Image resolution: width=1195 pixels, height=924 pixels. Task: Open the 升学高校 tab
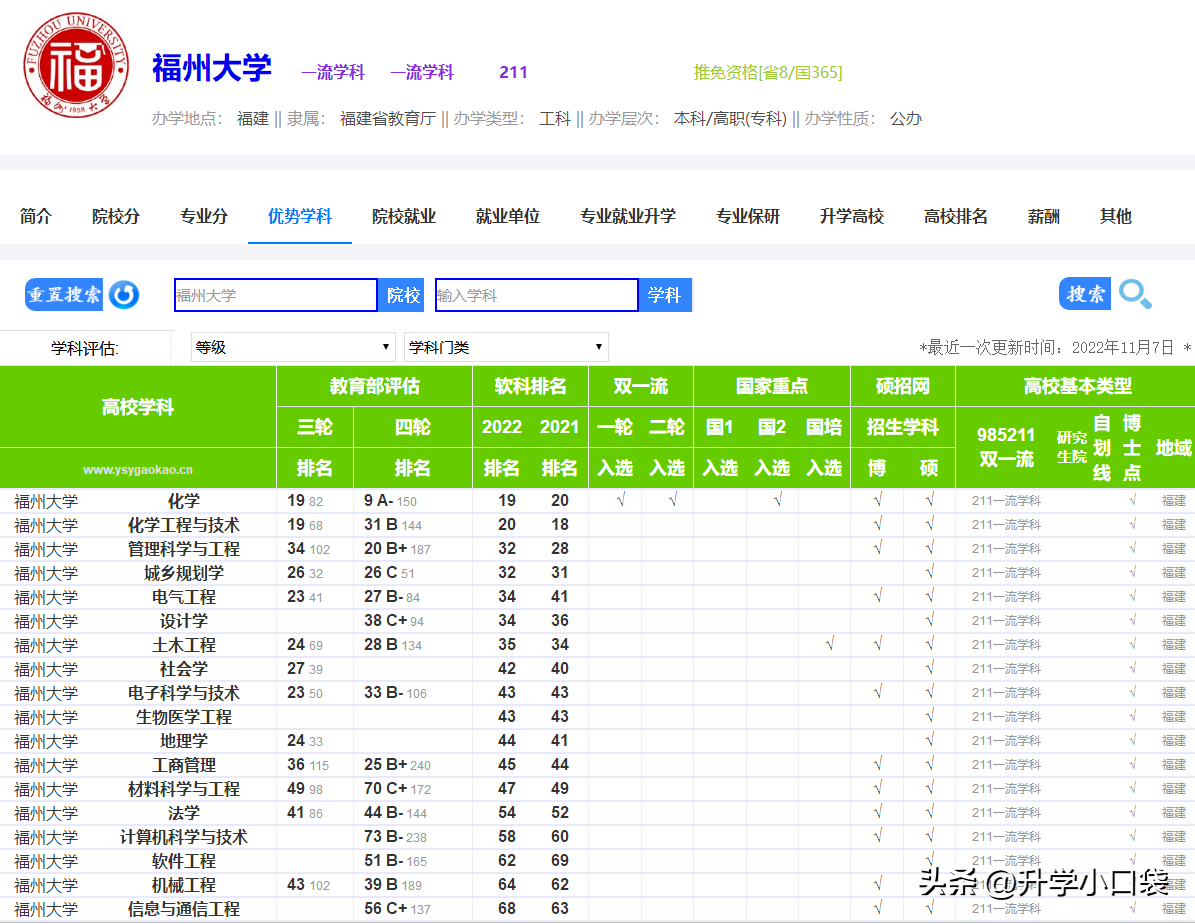point(851,217)
